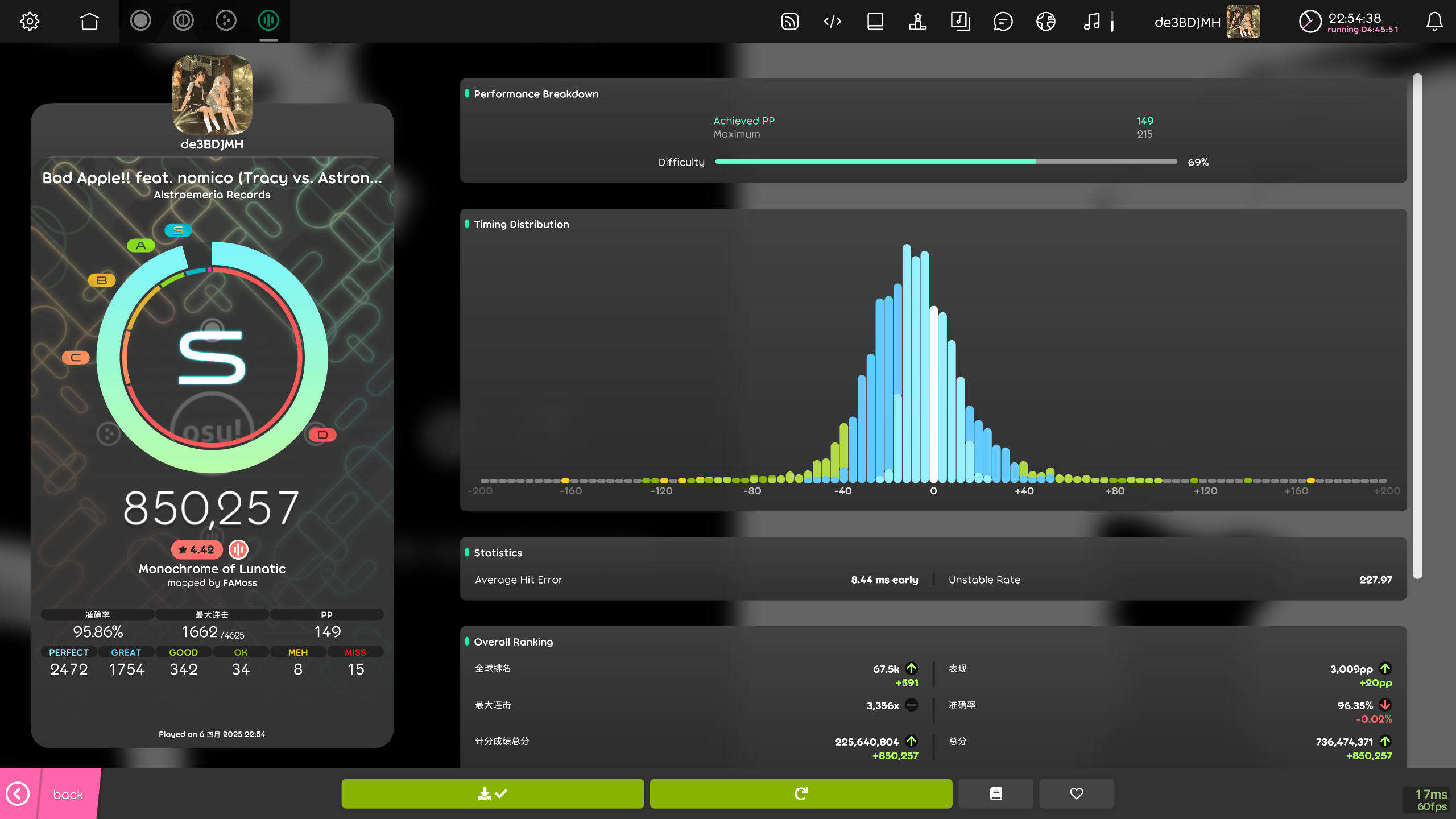Open the beatmap listing icon
The height and width of the screenshot is (819, 1456).
tap(960, 22)
